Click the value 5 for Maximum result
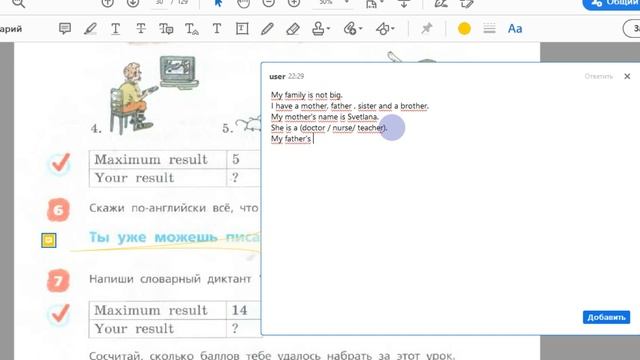Viewport: 640px width, 360px height. (x=236, y=159)
